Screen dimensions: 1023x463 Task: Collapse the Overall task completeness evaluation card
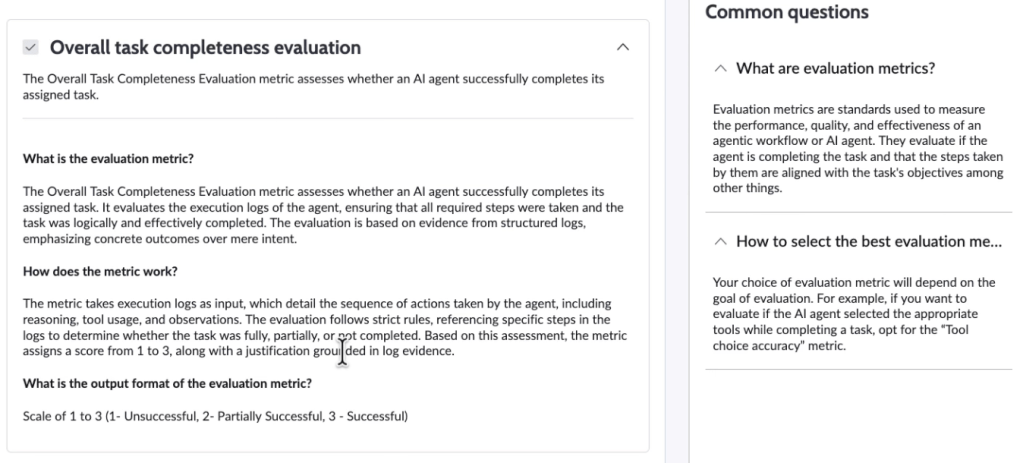point(624,47)
